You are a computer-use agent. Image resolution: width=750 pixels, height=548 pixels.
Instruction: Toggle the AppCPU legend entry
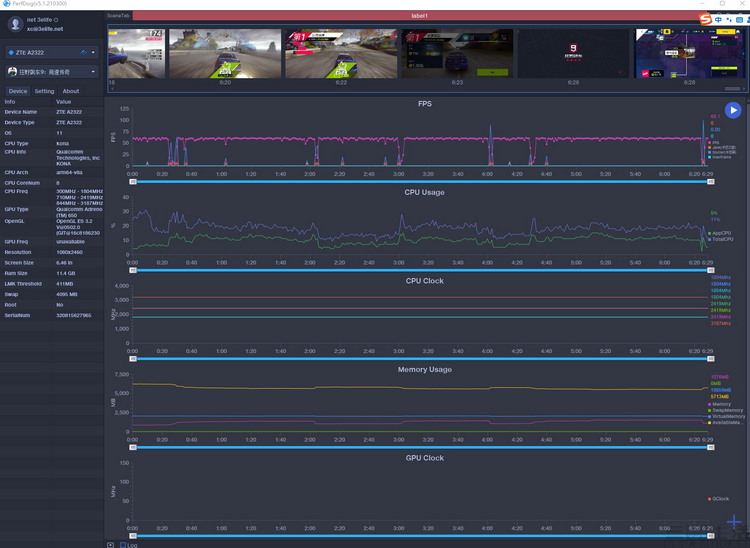point(720,233)
